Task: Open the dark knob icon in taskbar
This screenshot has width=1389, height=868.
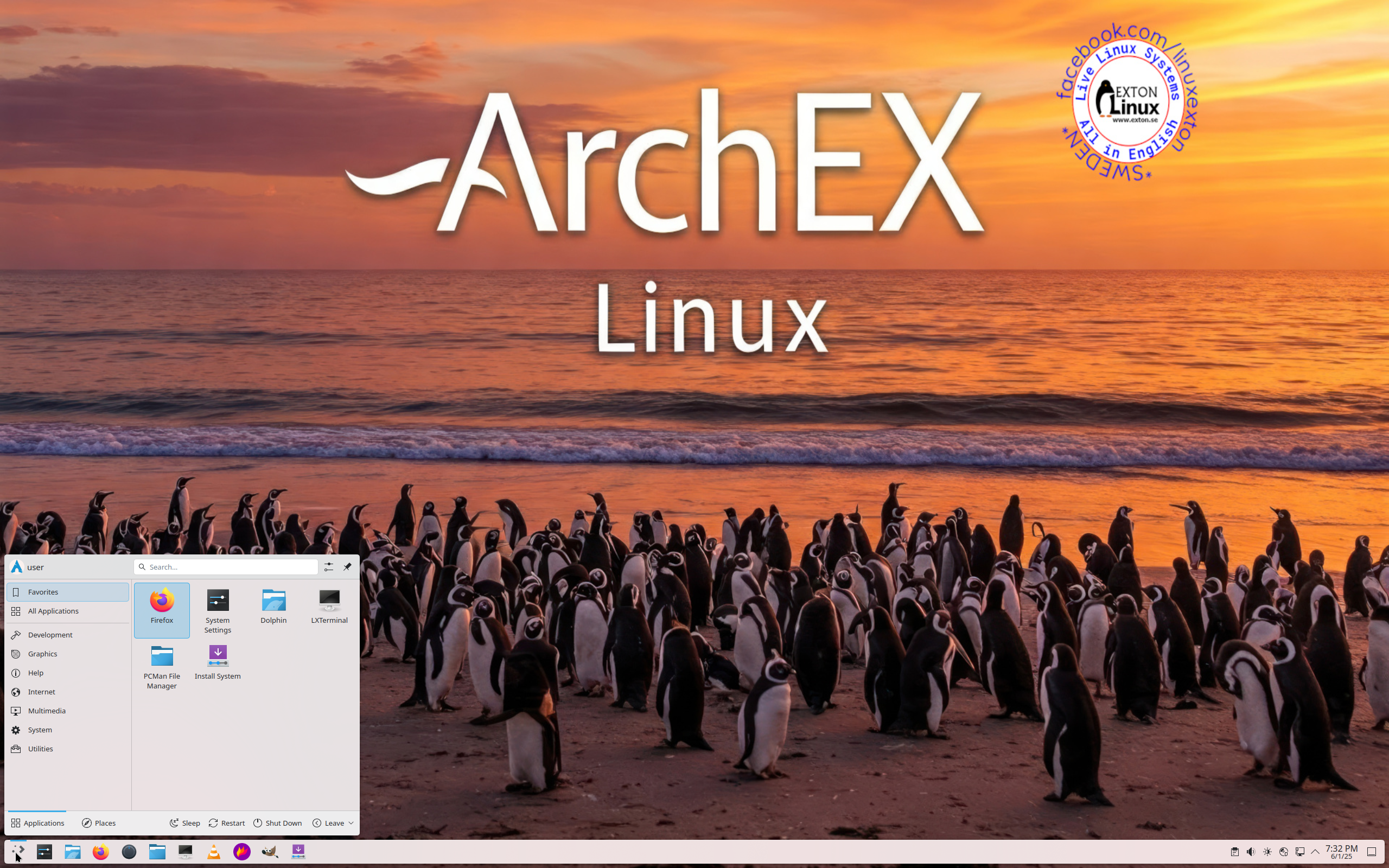Action: pyautogui.click(x=129, y=851)
